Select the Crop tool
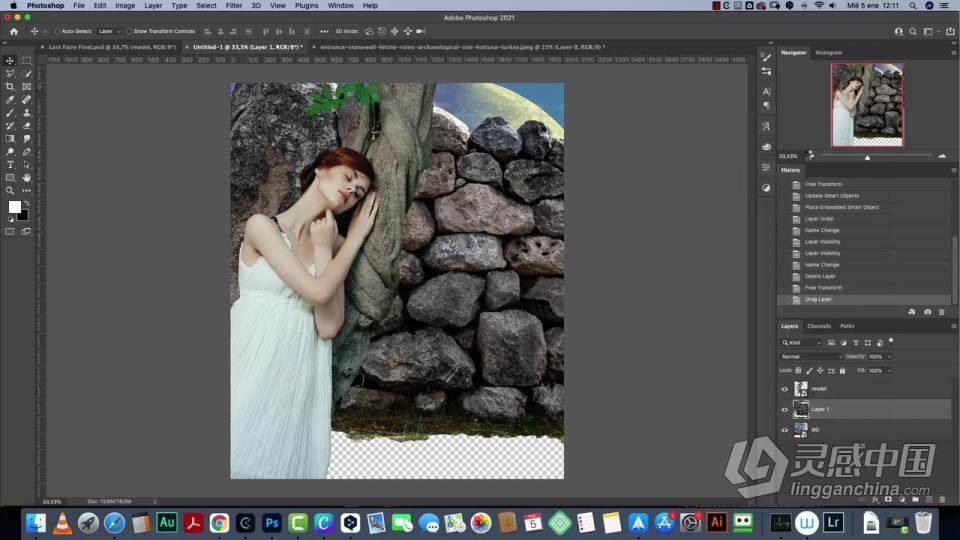960x540 pixels. (10, 87)
